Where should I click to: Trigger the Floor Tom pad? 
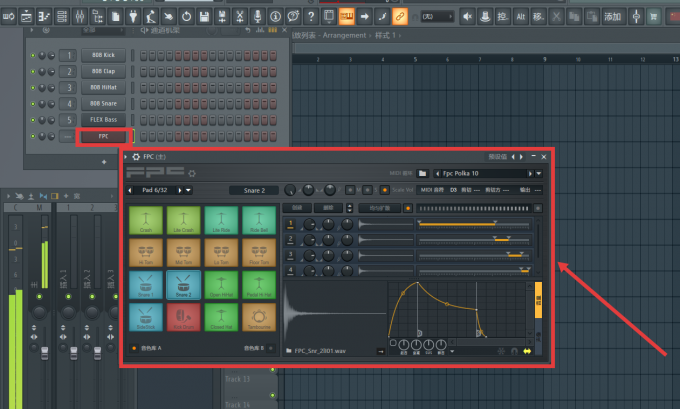pos(259,252)
